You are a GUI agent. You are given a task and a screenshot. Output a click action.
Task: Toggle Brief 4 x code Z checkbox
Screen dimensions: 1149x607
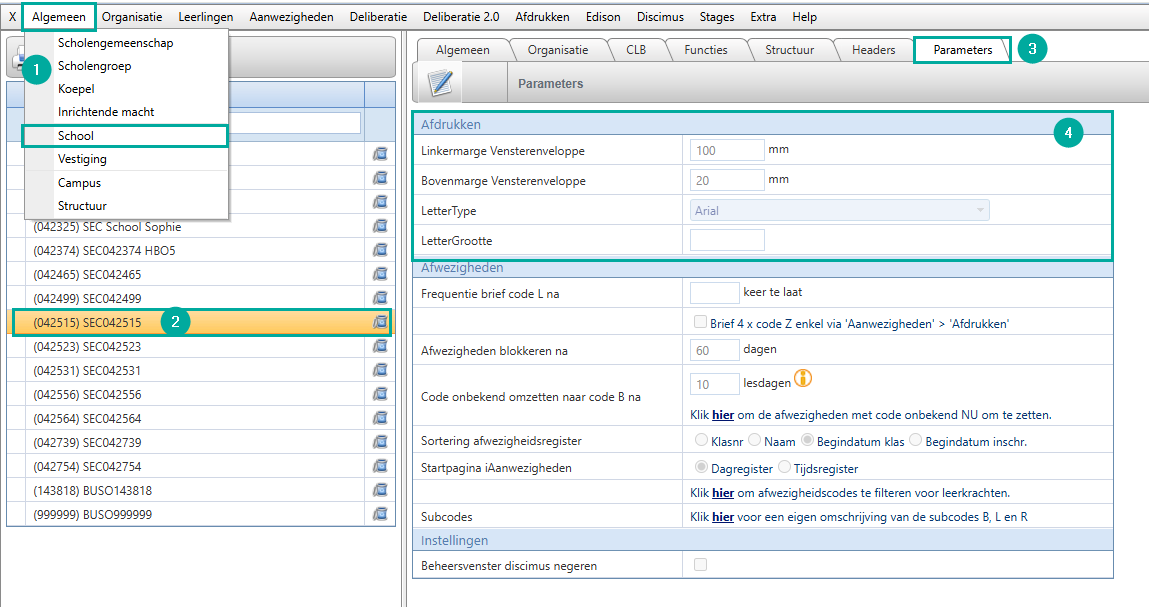701,322
